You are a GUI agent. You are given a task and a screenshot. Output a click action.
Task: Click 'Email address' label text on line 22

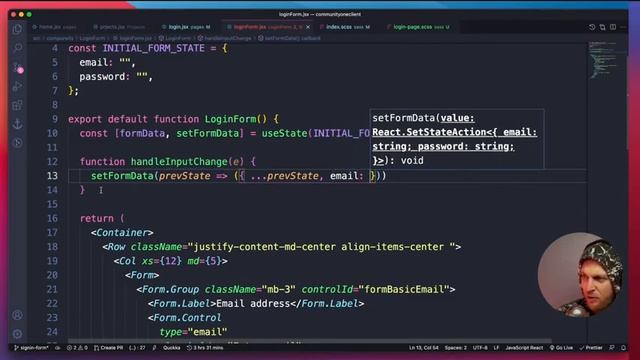pos(253,303)
